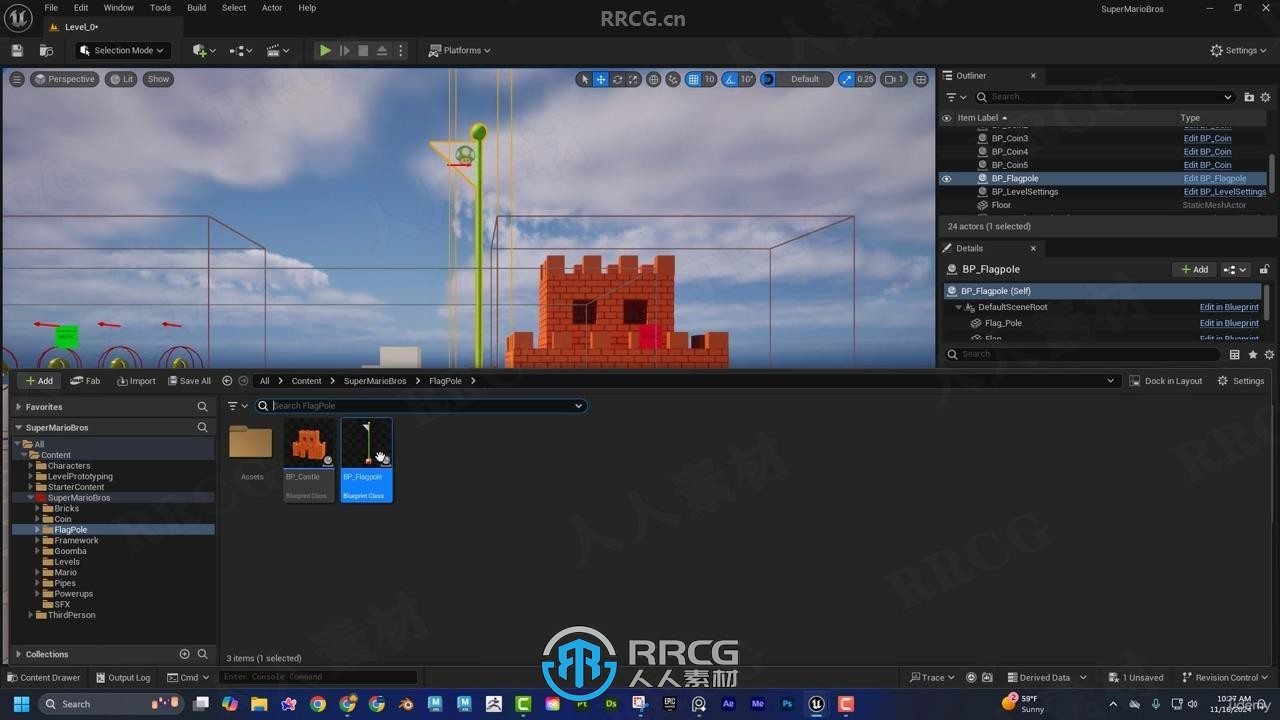Open the Selection Mode dropdown
The image size is (1280, 720).
click(x=122, y=50)
